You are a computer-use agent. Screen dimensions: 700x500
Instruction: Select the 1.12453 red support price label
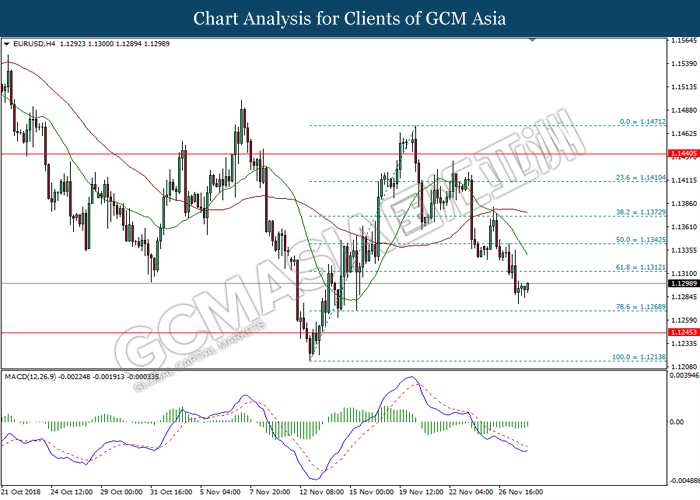[683, 332]
